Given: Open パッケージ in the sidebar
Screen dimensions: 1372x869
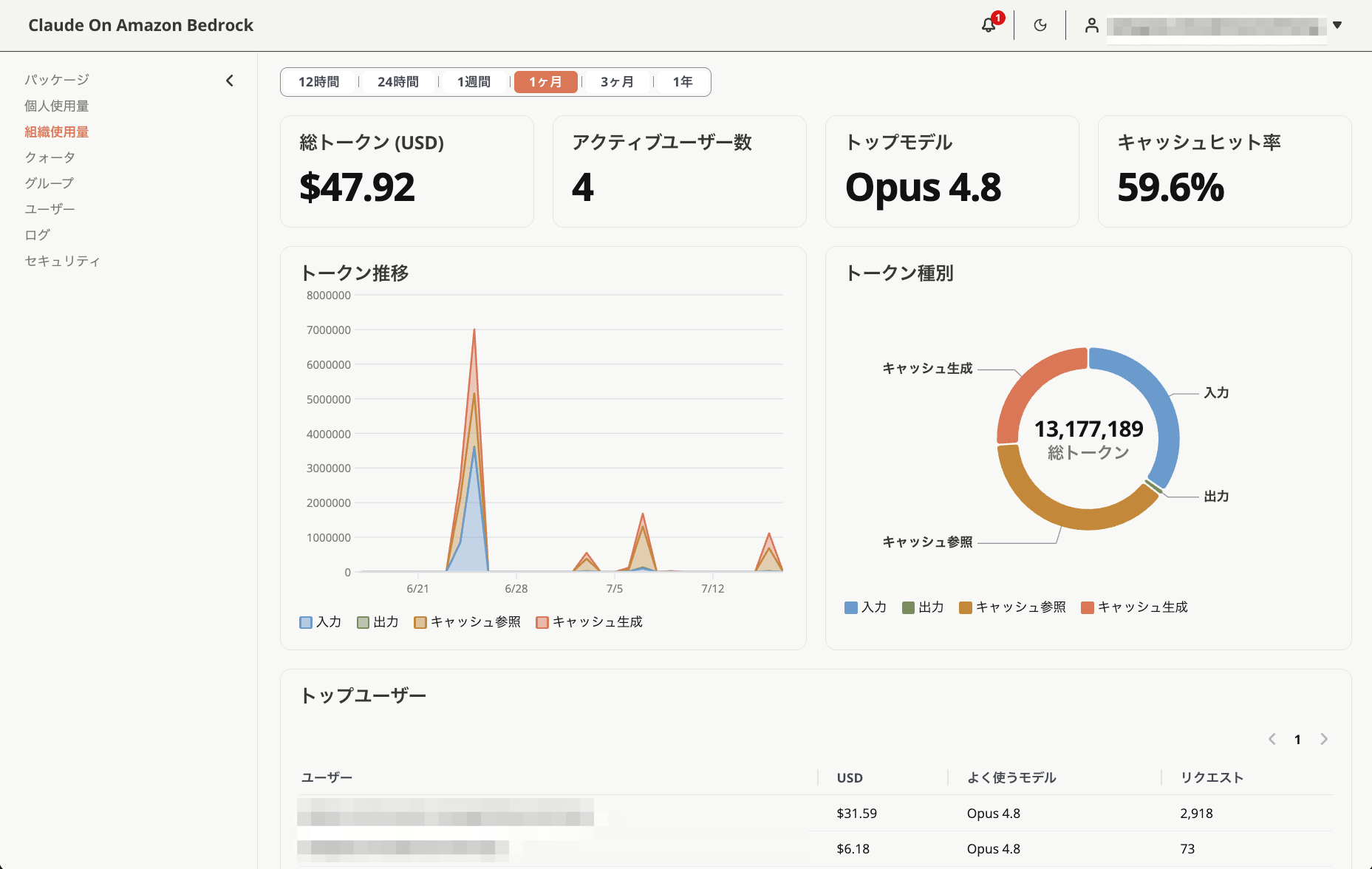Looking at the screenshot, I should (57, 80).
